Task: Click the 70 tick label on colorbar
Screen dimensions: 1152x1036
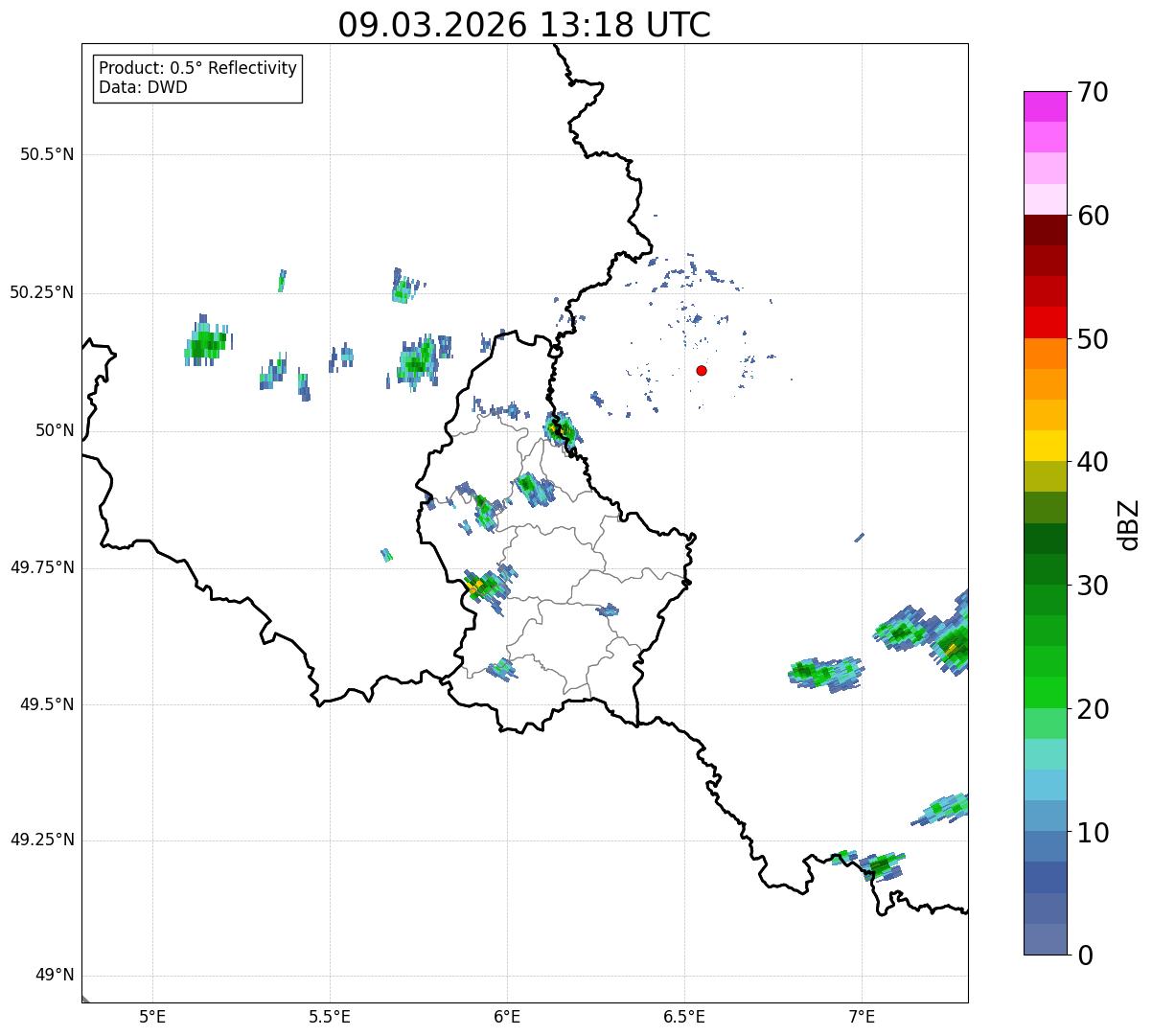Action: (x=1093, y=92)
